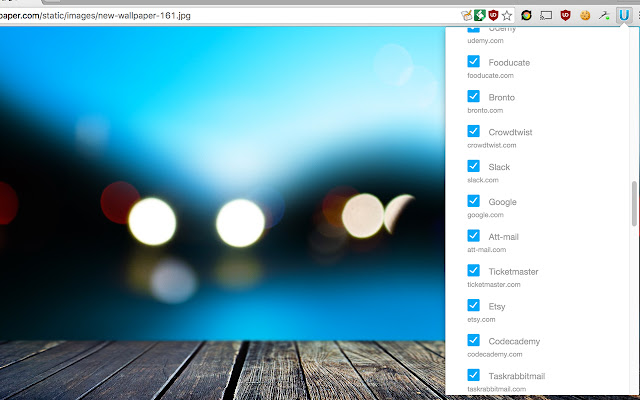The height and width of the screenshot is (400, 640).
Task: Uncheck the Ticketmaster checkbox
Action: pyautogui.click(x=473, y=270)
